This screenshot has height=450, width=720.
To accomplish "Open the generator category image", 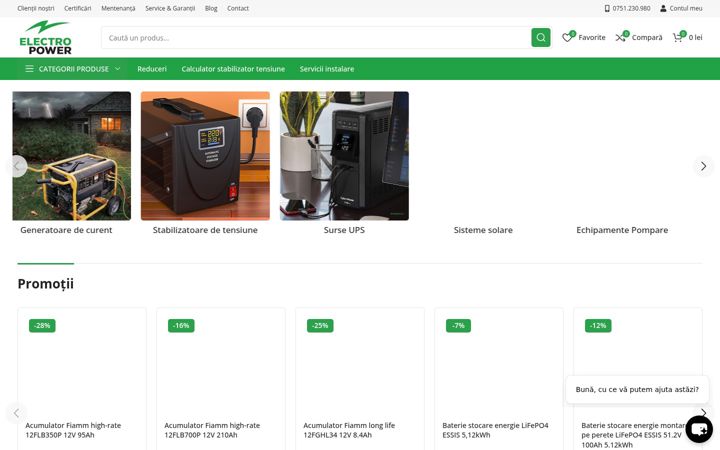I will (x=72, y=156).
